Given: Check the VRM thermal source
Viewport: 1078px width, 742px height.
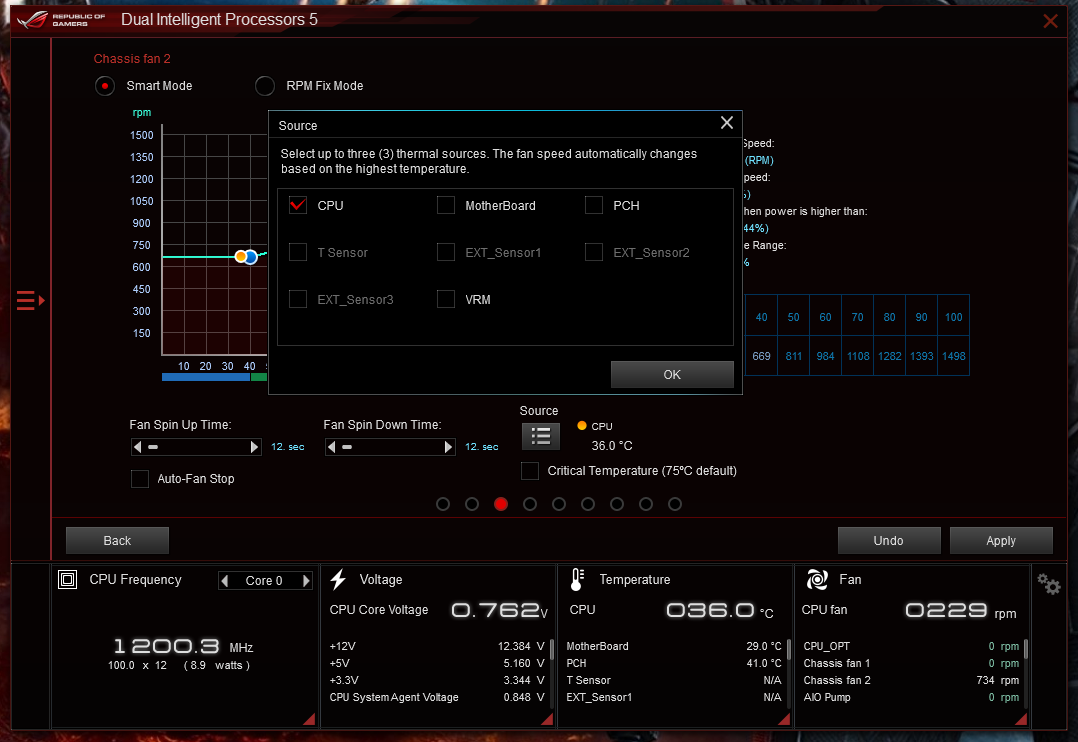Looking at the screenshot, I should point(446,299).
